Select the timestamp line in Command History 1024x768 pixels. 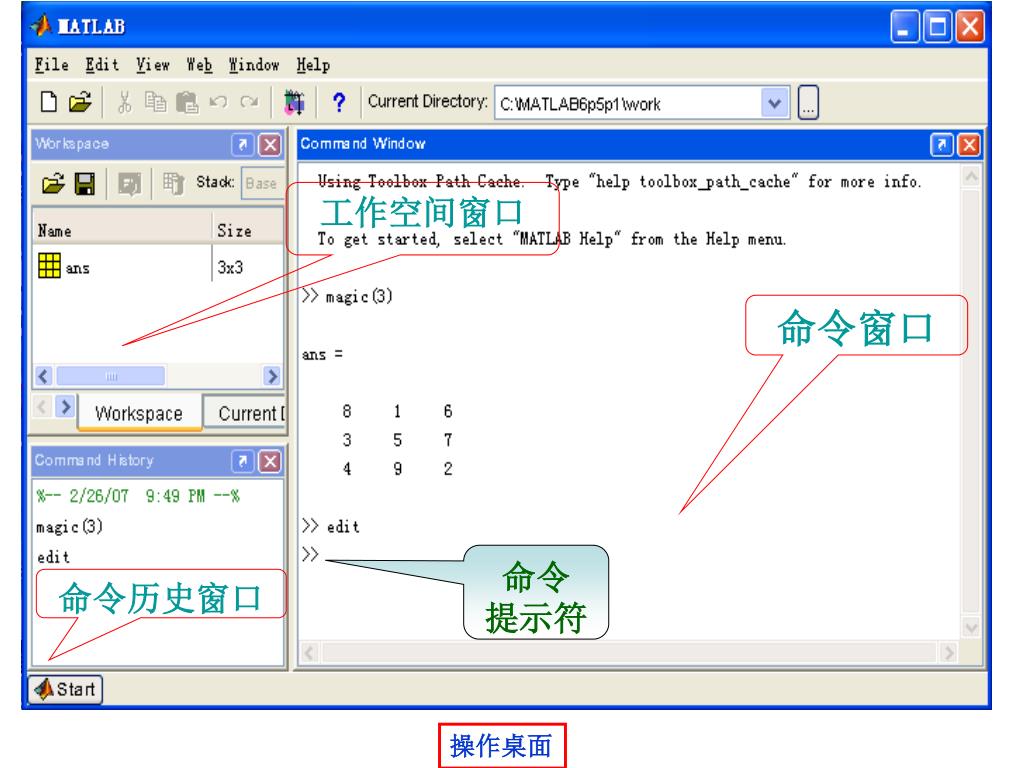pos(138,496)
